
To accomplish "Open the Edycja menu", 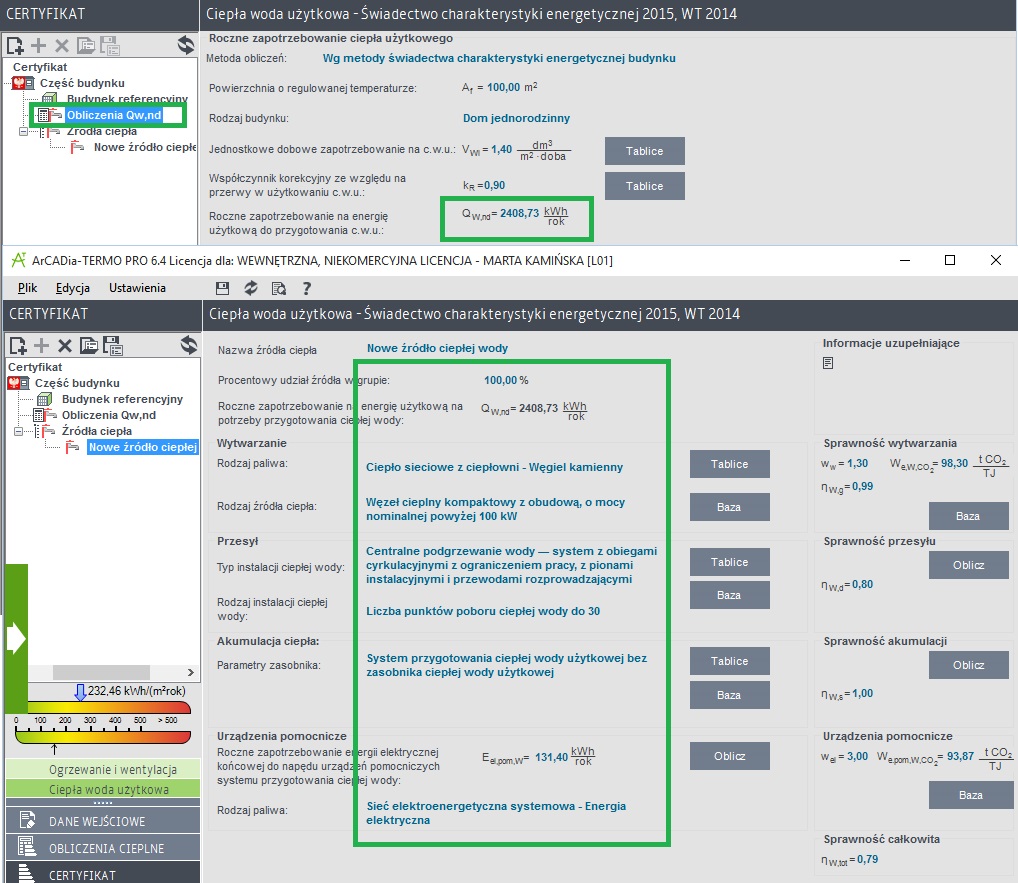I will (73, 288).
